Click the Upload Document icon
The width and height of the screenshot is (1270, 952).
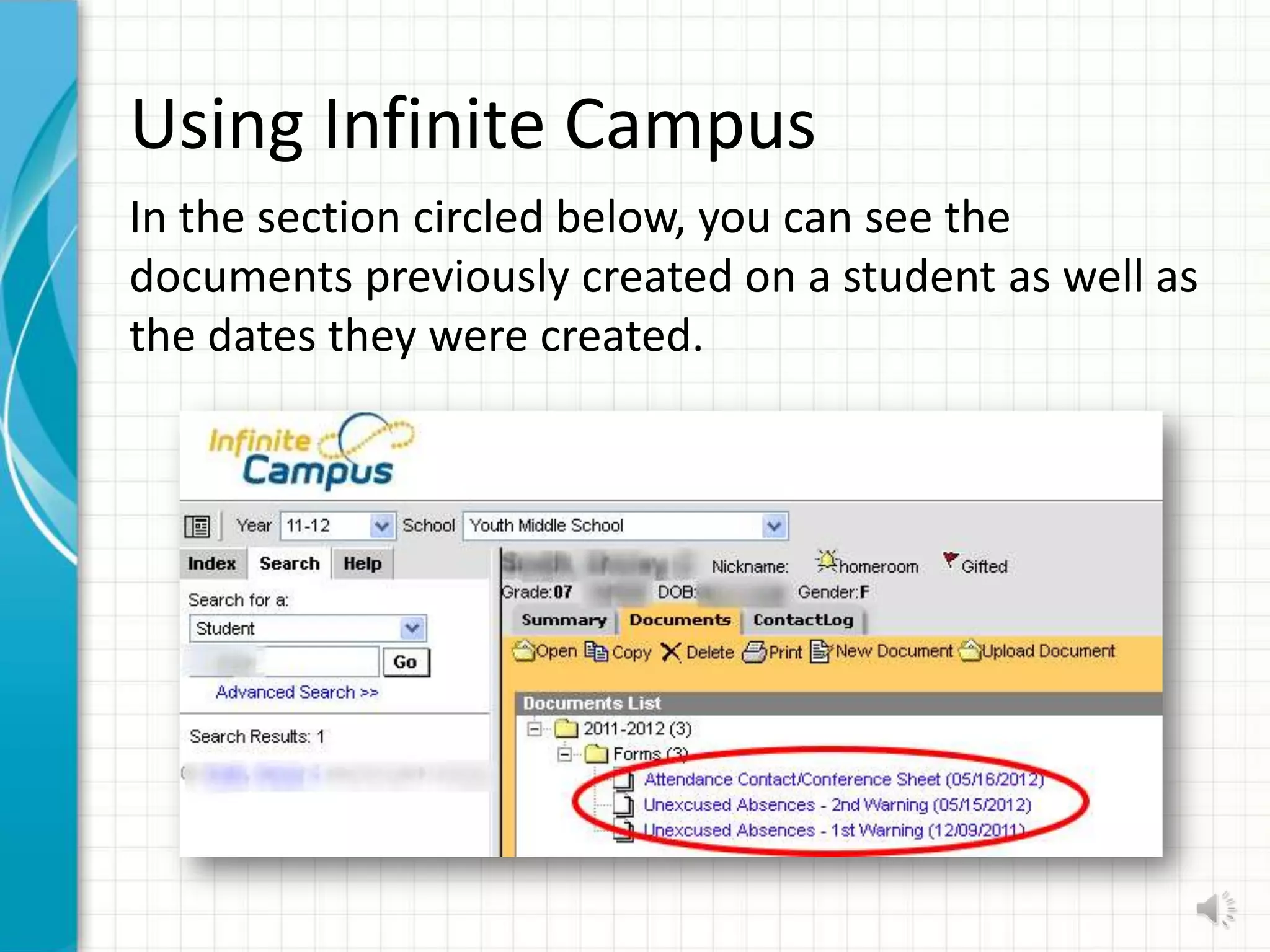pyautogui.click(x=970, y=651)
